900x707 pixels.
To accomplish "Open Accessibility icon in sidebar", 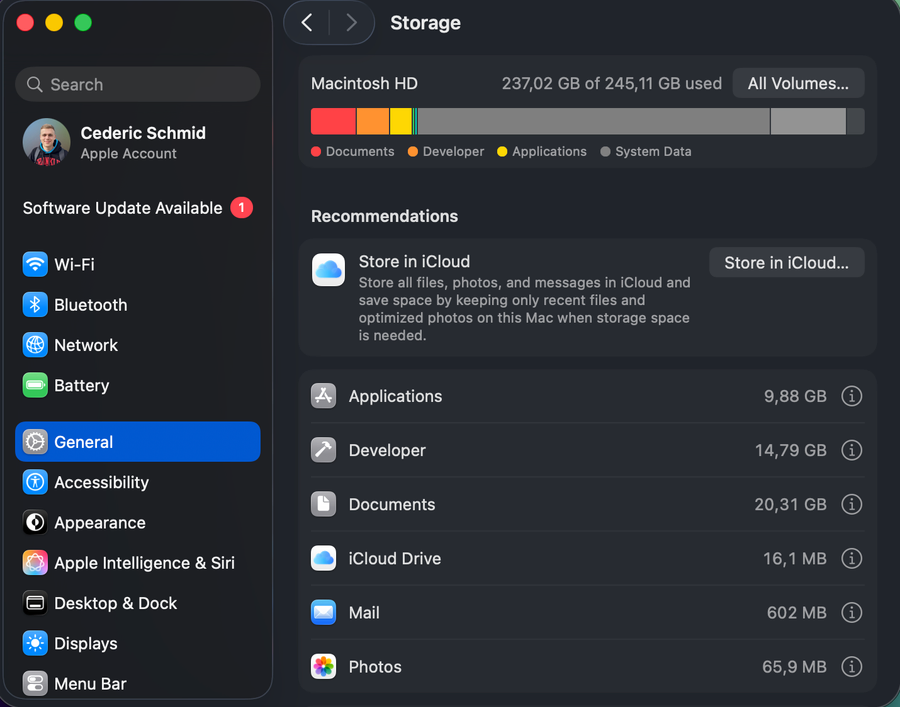I will tap(35, 482).
